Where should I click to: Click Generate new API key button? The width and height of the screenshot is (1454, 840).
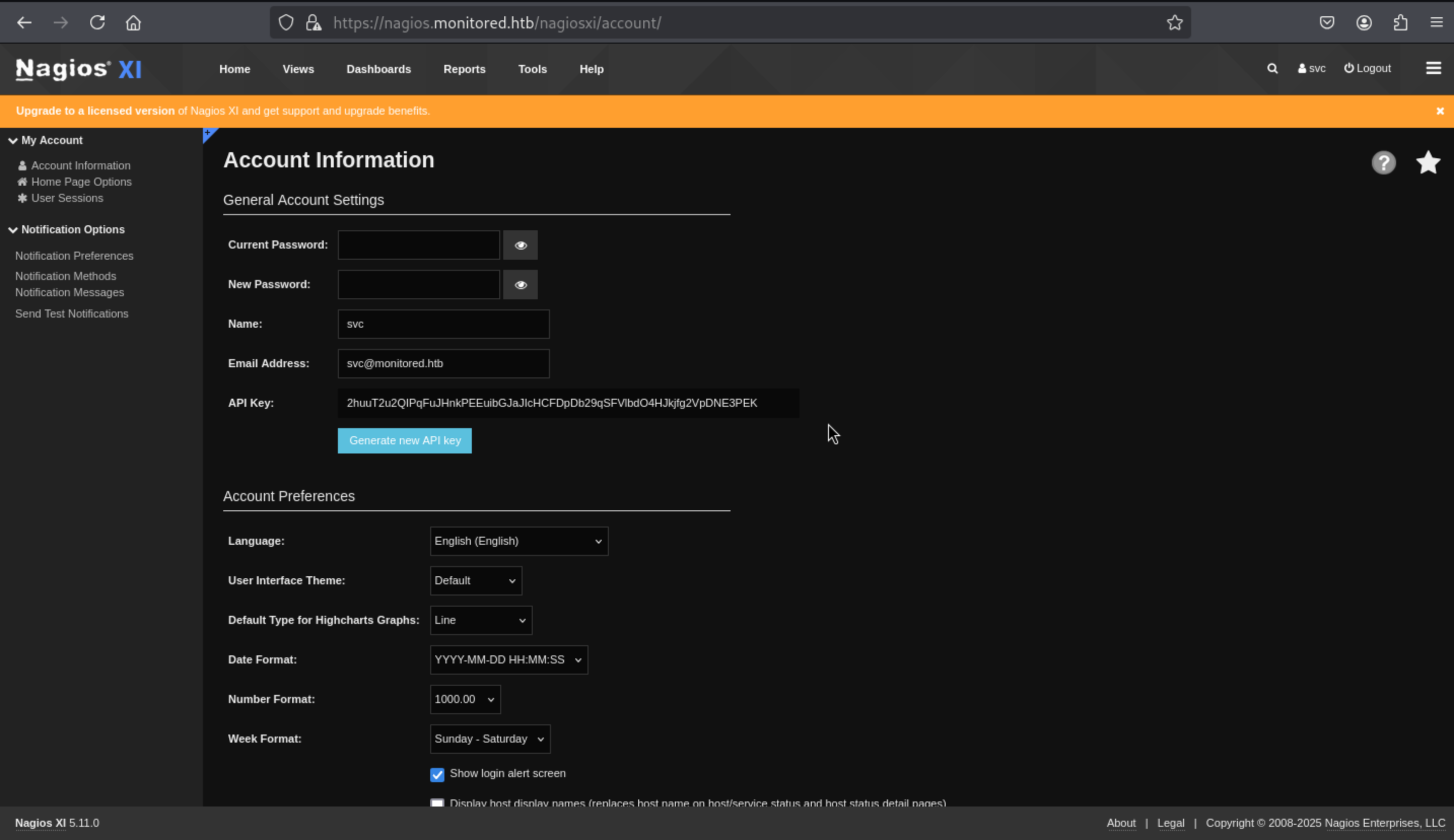pos(404,441)
